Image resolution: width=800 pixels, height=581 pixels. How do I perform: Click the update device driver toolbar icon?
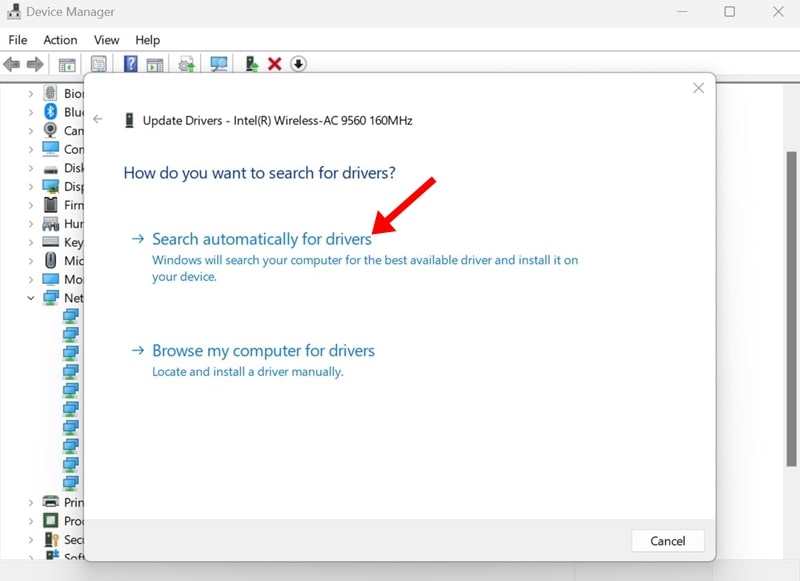point(186,64)
